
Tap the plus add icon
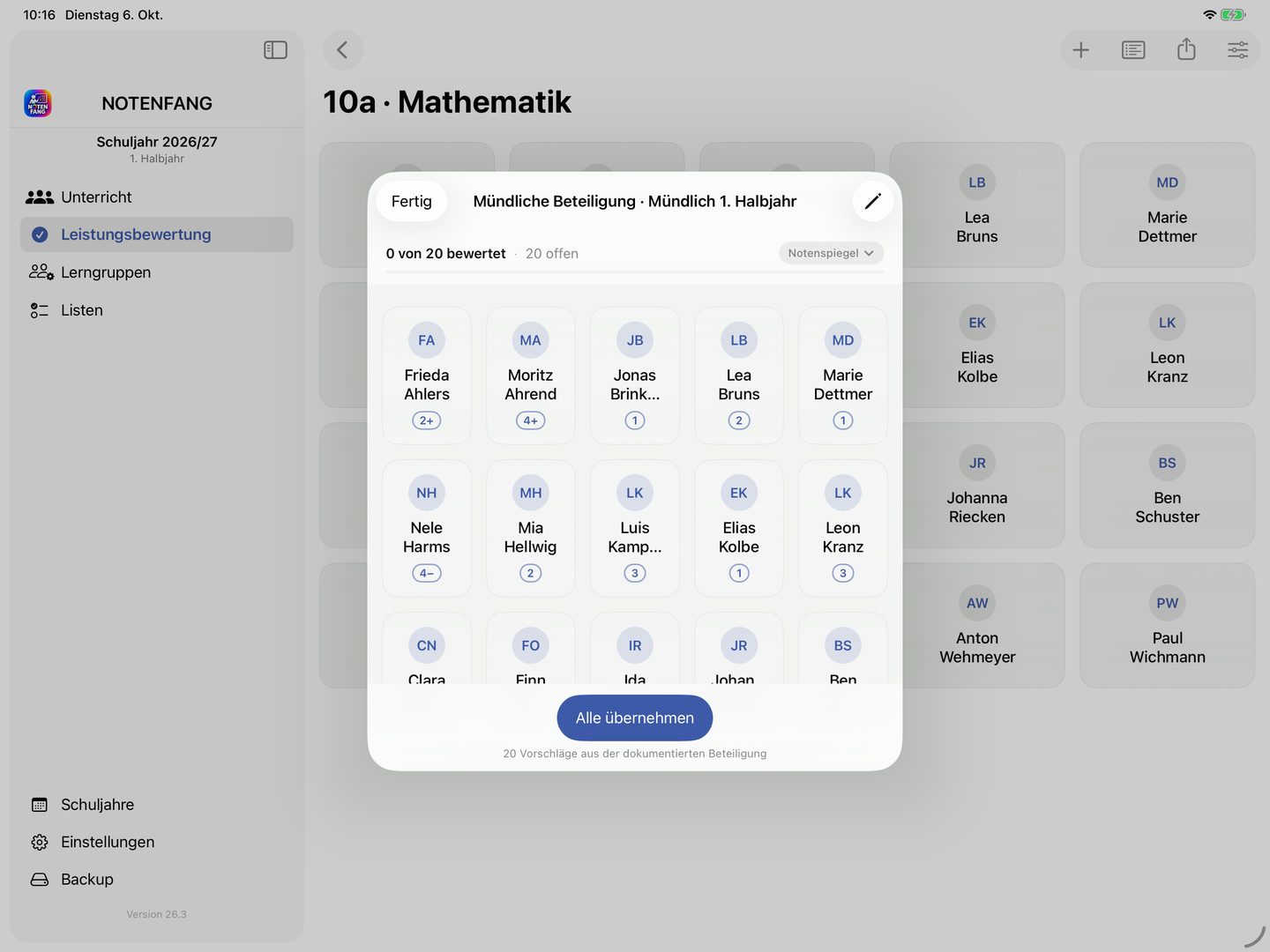pos(1081,50)
